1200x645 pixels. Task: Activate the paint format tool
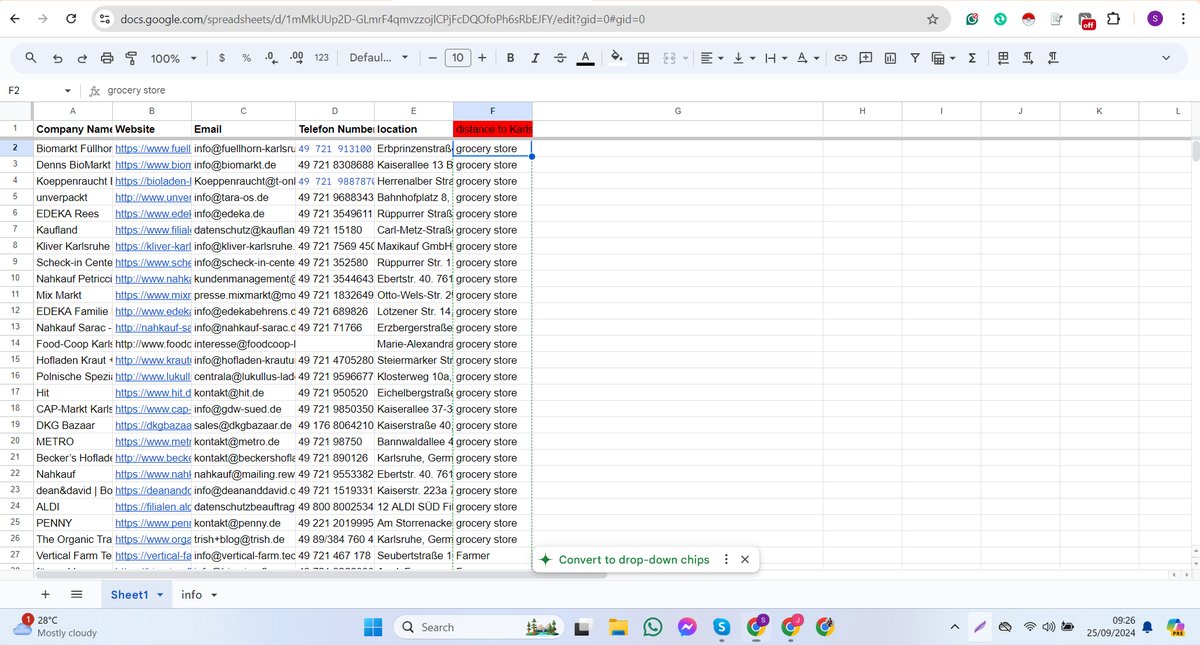pos(131,59)
